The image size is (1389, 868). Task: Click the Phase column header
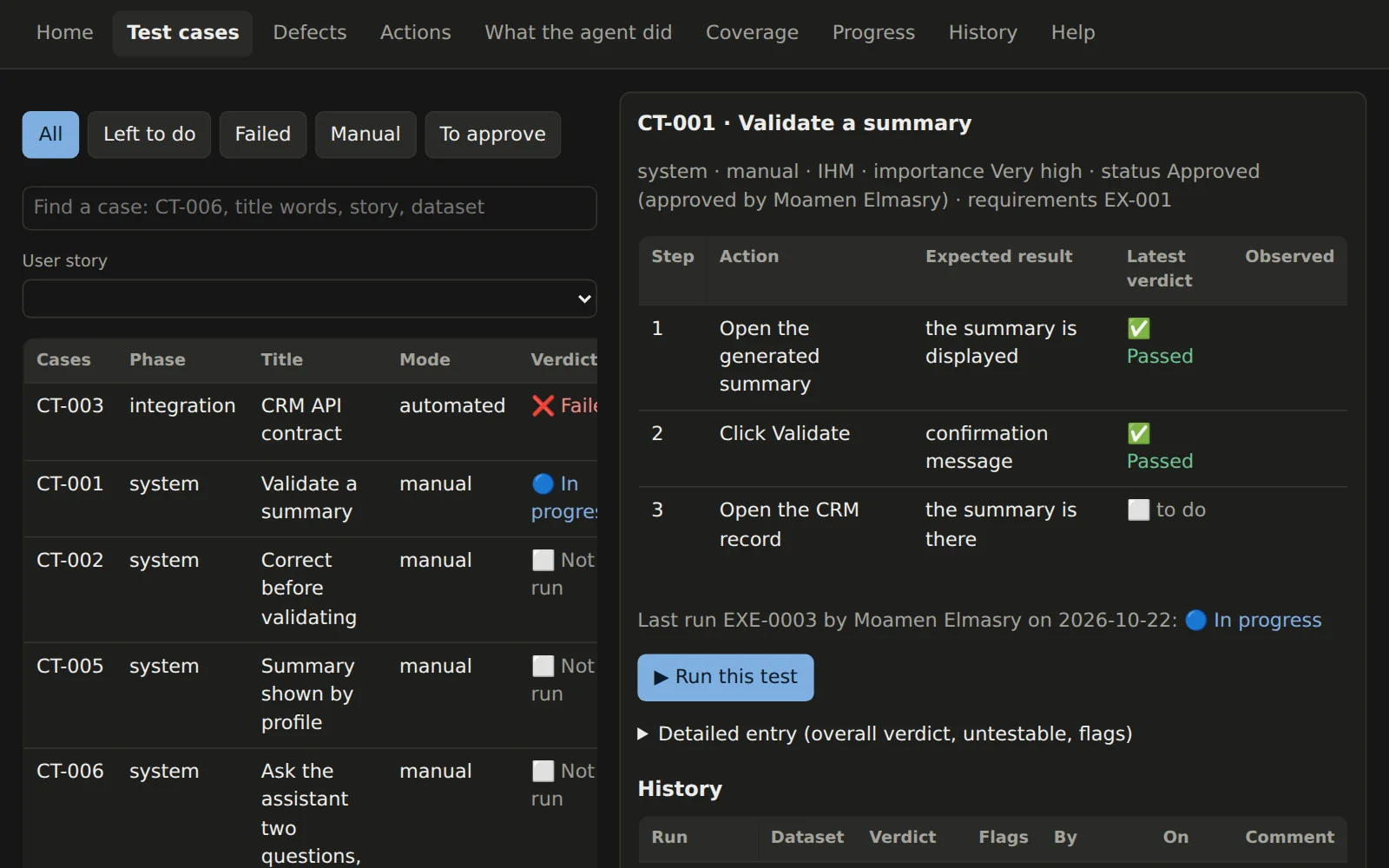(x=157, y=359)
